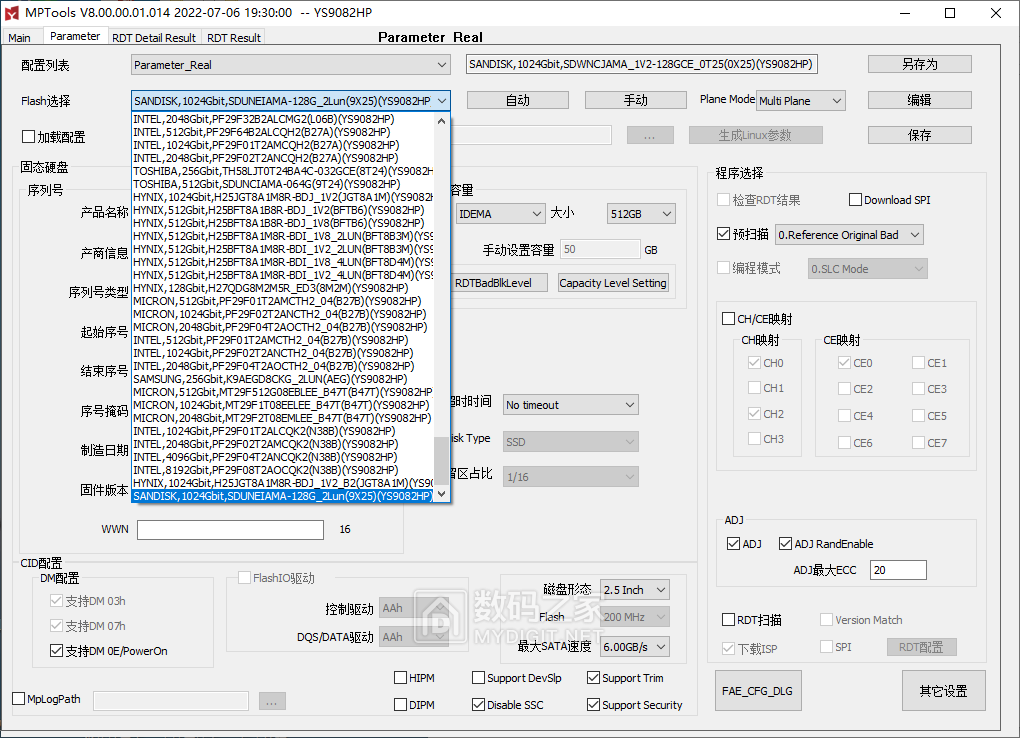The height and width of the screenshot is (738, 1020).
Task: Click the MPTools app icon in title bar
Action: 12,12
